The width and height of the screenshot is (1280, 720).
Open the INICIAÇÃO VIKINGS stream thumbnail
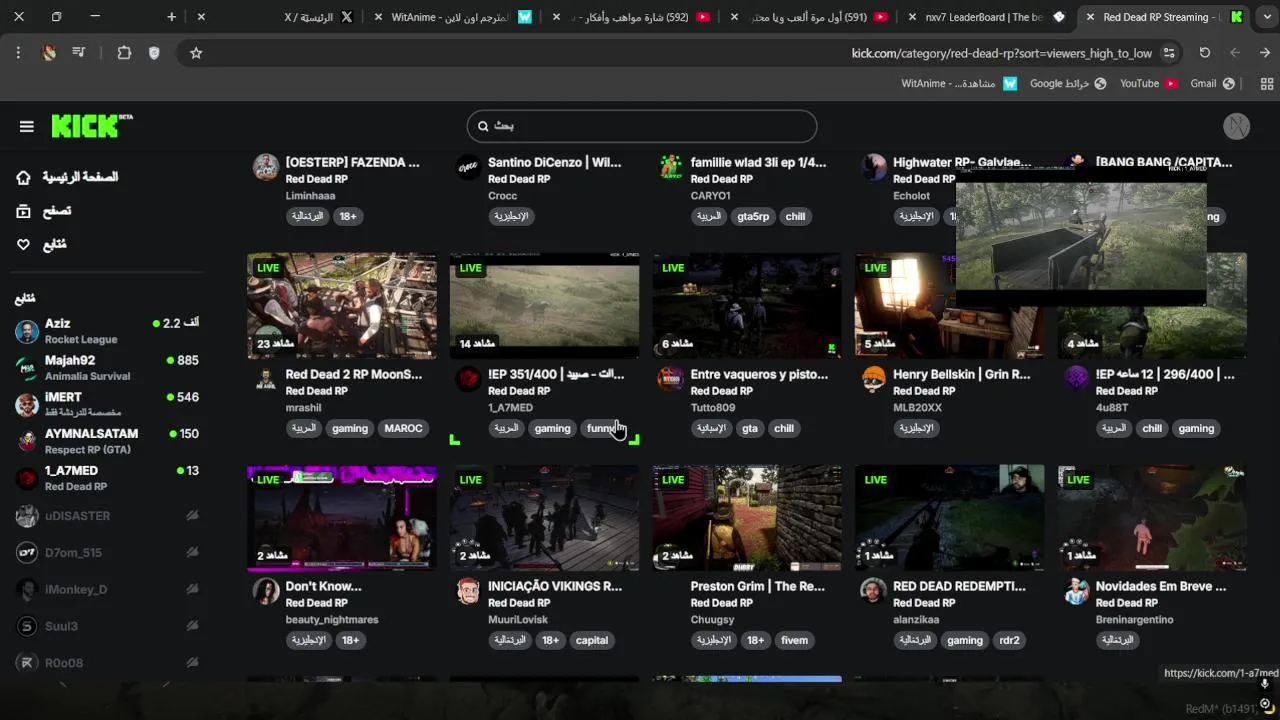(x=544, y=518)
